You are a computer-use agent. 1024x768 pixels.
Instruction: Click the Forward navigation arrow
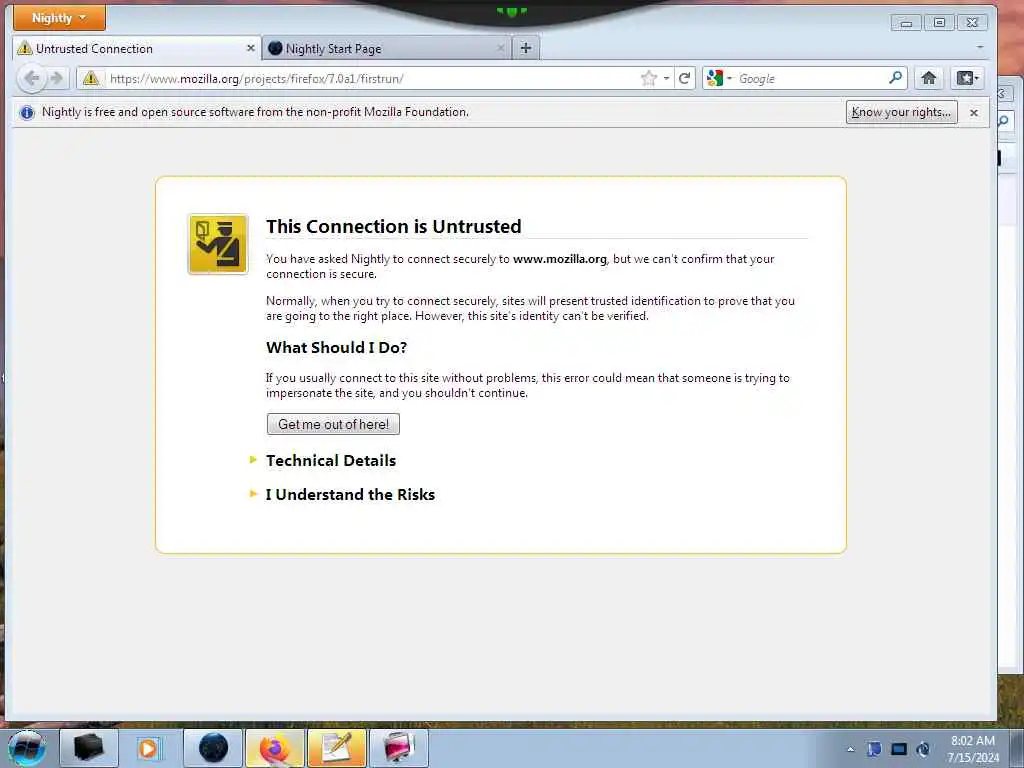[57, 78]
